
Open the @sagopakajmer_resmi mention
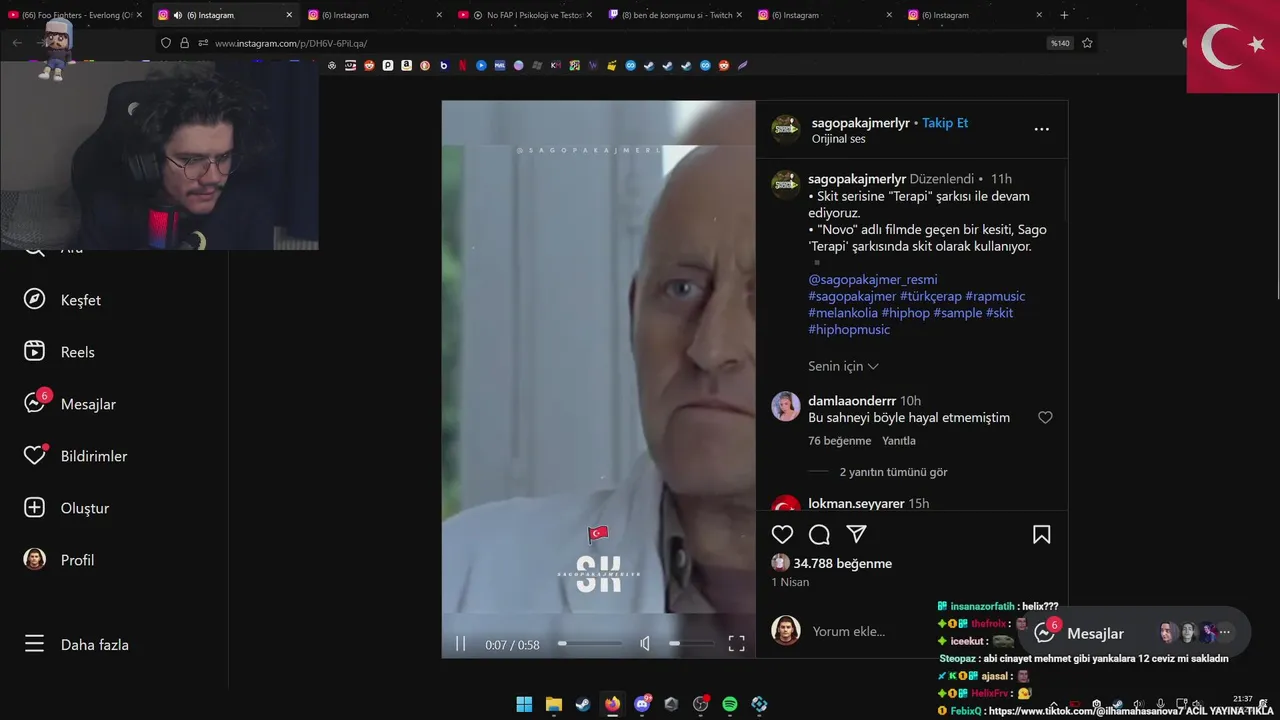(x=873, y=279)
